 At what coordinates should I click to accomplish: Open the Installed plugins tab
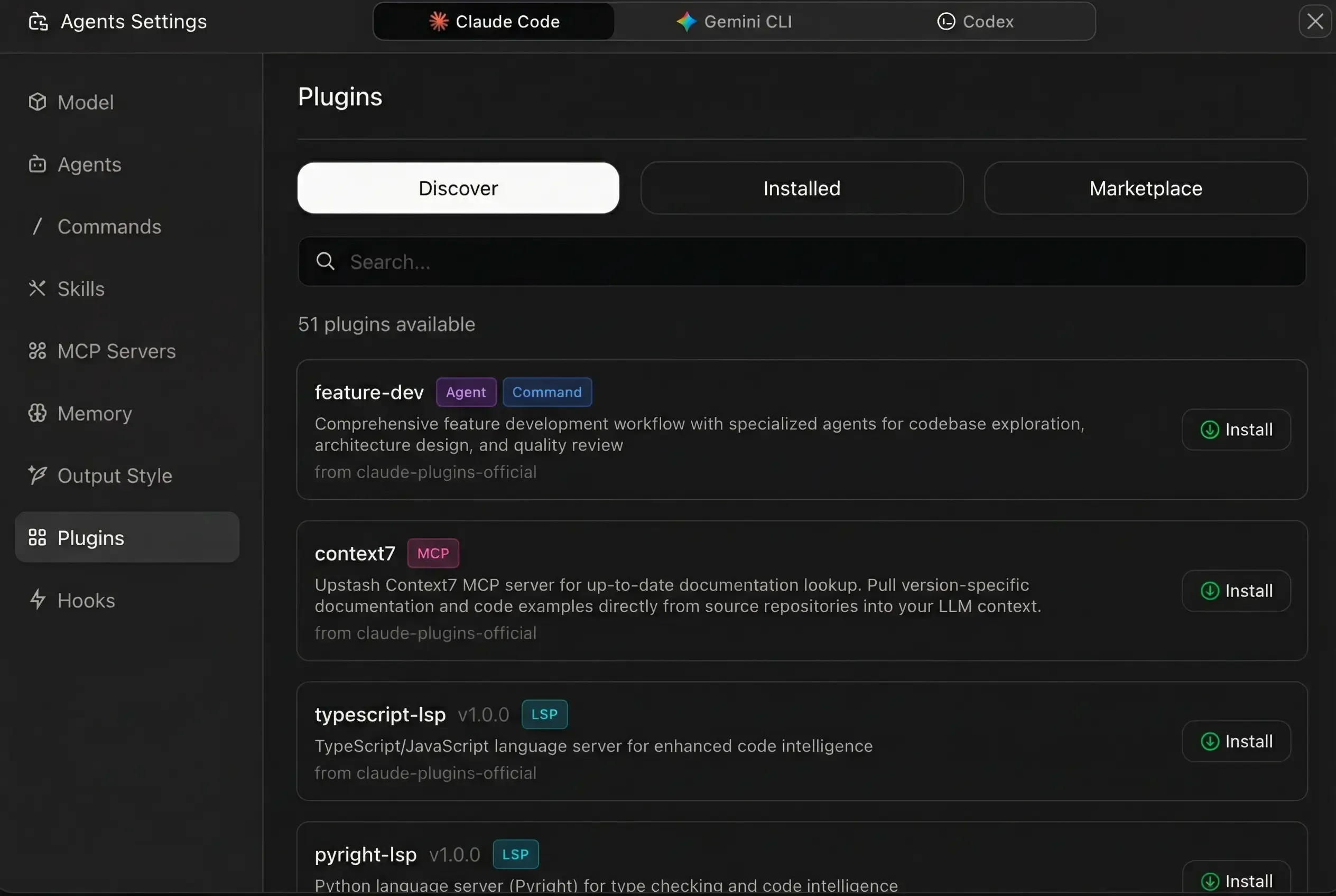click(801, 188)
